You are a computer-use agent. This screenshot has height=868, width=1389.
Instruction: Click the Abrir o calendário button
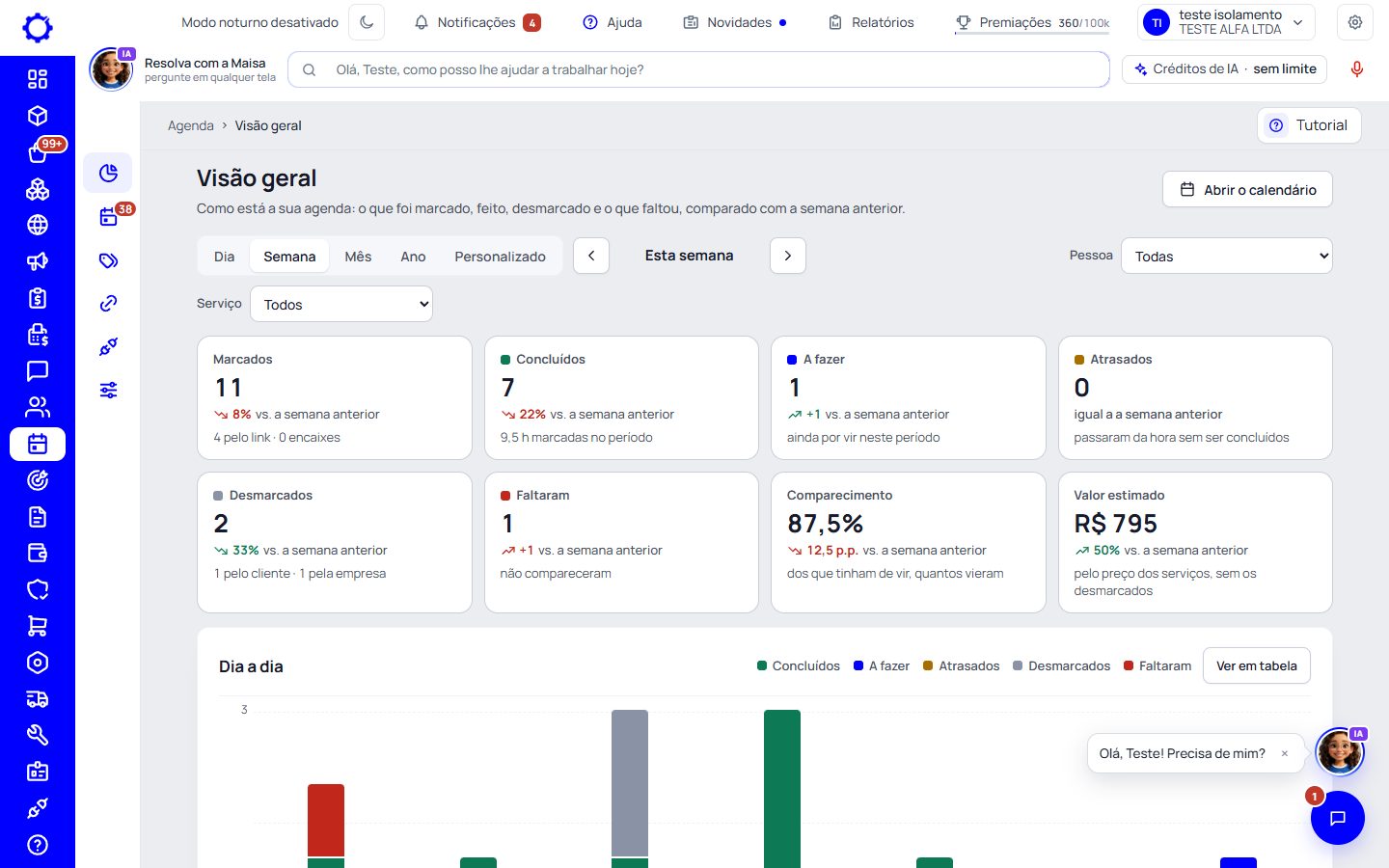coord(1247,190)
